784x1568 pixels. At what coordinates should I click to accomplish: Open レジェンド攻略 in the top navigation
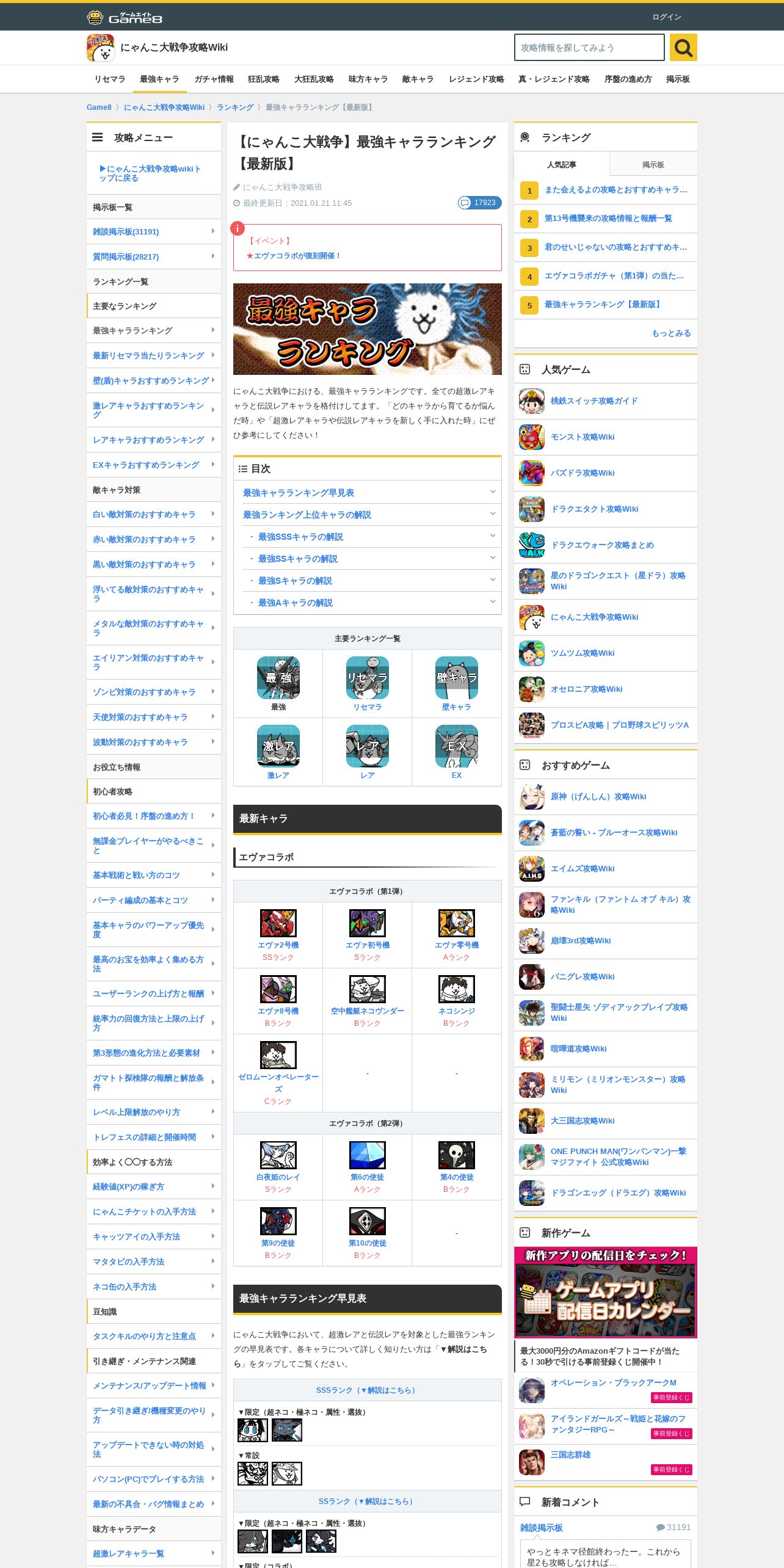[x=476, y=79]
